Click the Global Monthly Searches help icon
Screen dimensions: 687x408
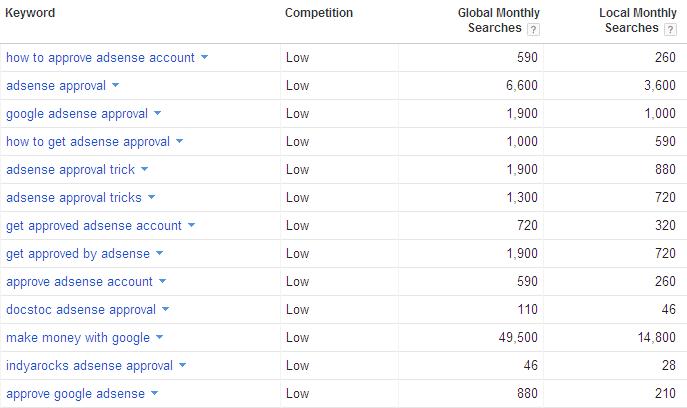(x=533, y=29)
